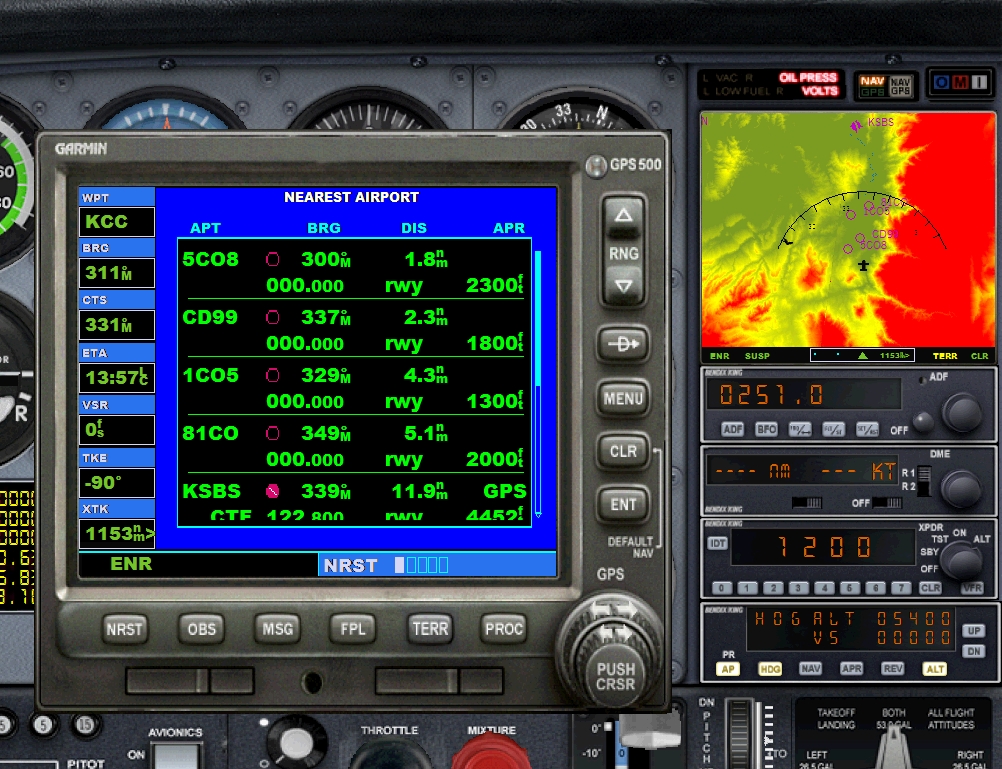
Task: Click the ADF FLT/ET timer button
Action: [x=833, y=429]
